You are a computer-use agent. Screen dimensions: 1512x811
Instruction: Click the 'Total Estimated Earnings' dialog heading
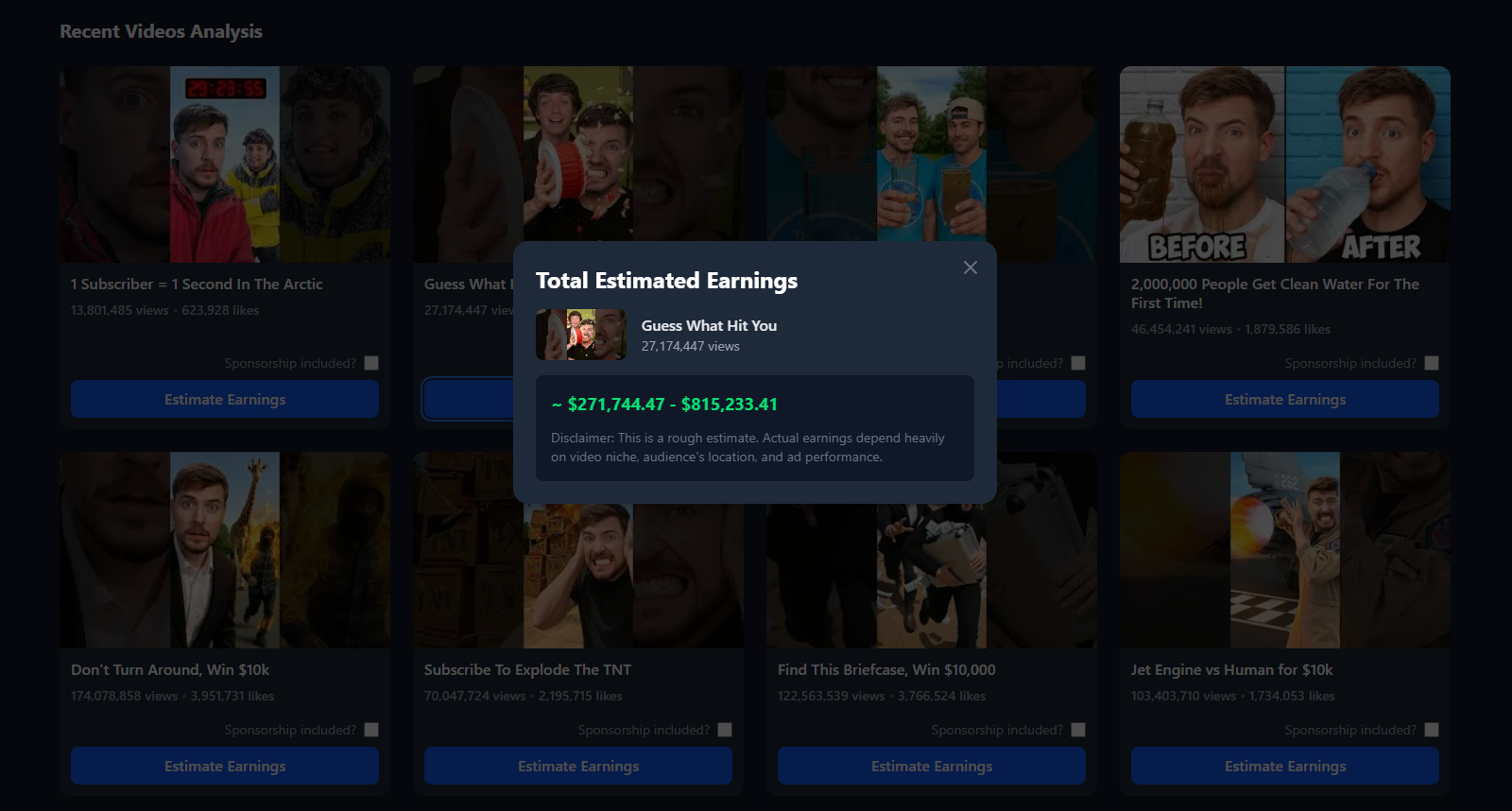[666, 281]
